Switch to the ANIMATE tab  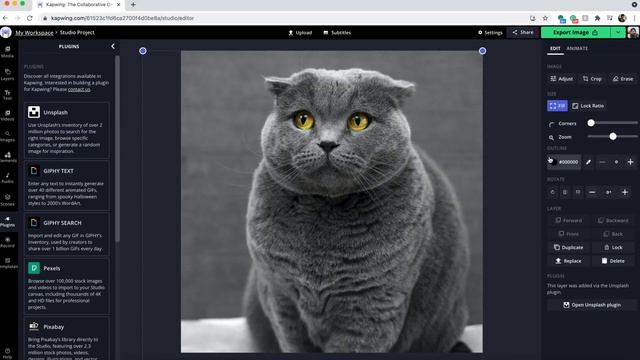click(577, 48)
